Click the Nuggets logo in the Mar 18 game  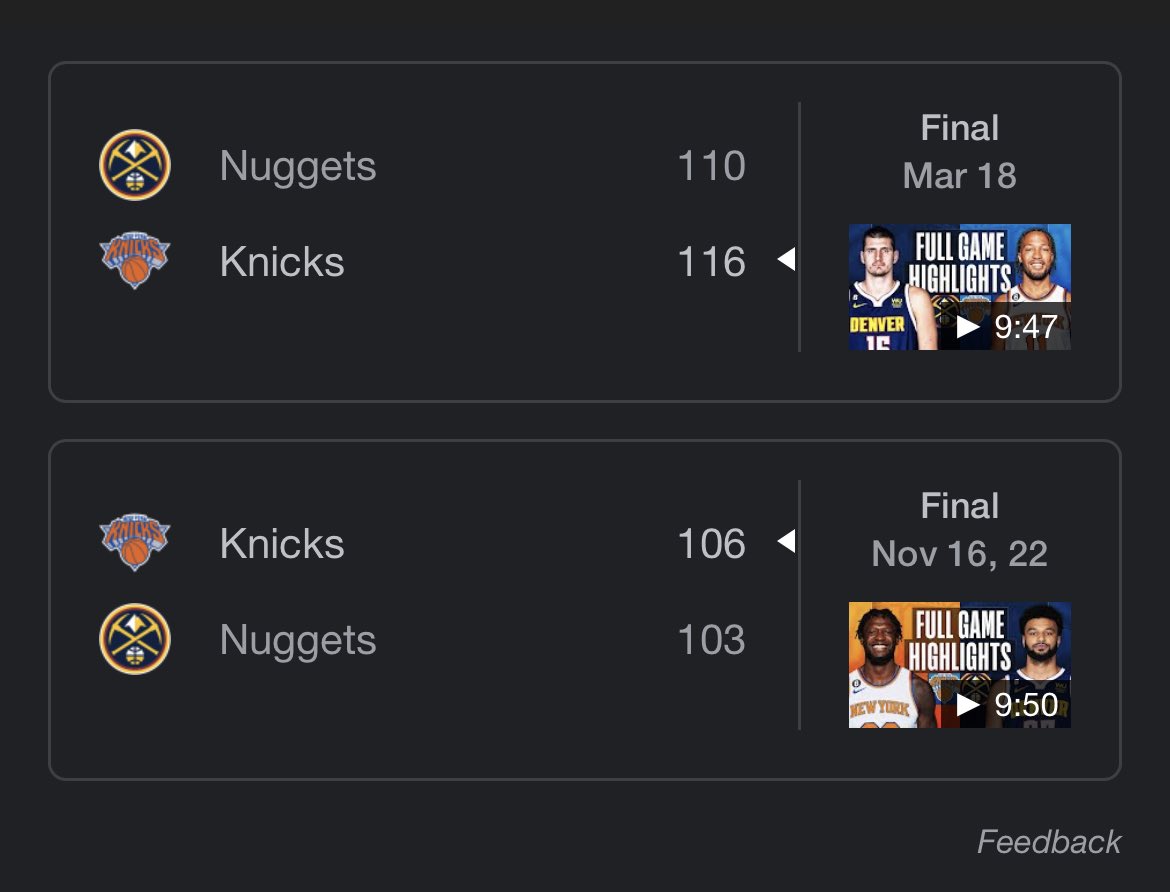click(x=135, y=165)
